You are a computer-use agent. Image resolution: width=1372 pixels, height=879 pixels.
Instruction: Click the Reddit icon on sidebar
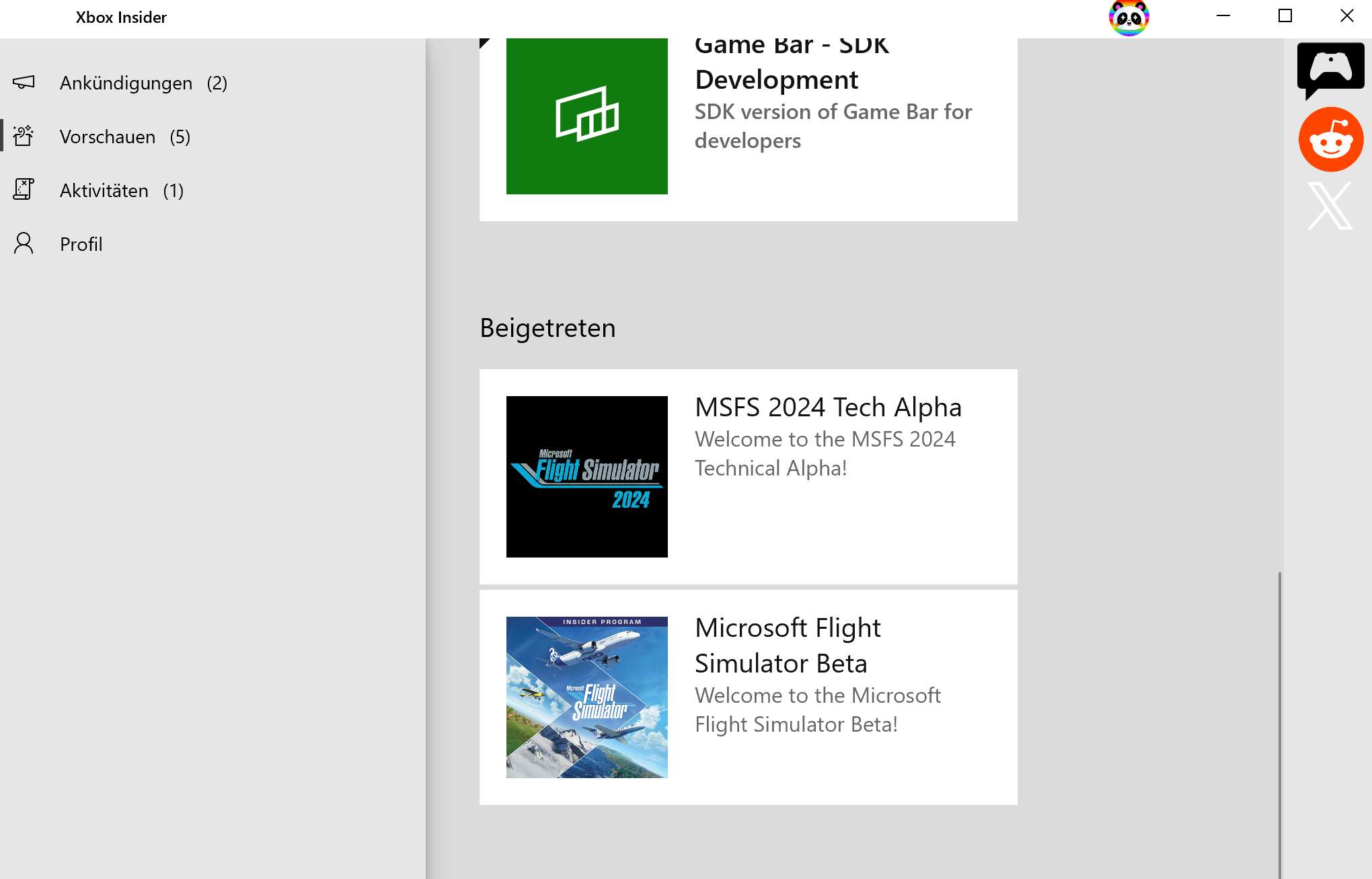[1330, 139]
